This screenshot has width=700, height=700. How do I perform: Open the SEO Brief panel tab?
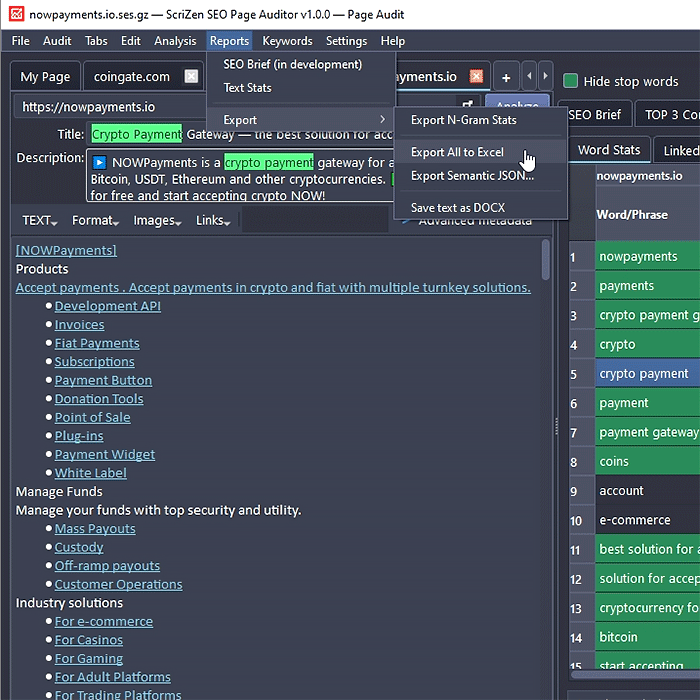tap(594, 115)
